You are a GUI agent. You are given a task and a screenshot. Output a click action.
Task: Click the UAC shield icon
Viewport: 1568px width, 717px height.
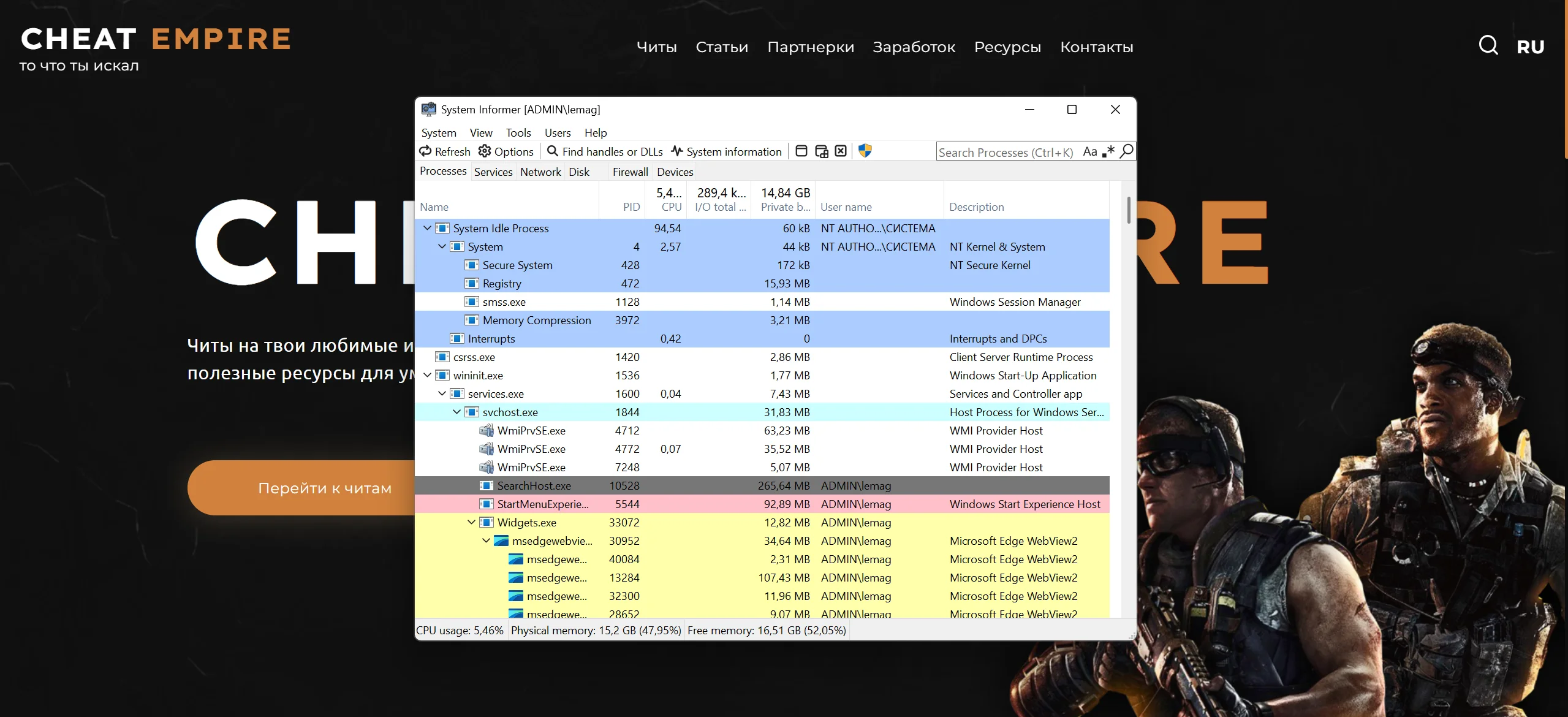[865, 151]
